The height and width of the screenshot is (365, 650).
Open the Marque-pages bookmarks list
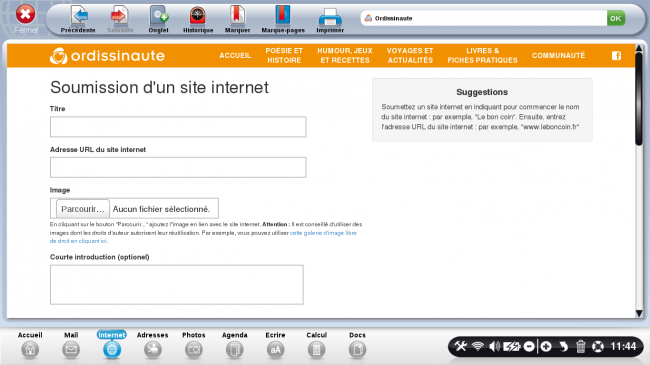click(283, 19)
